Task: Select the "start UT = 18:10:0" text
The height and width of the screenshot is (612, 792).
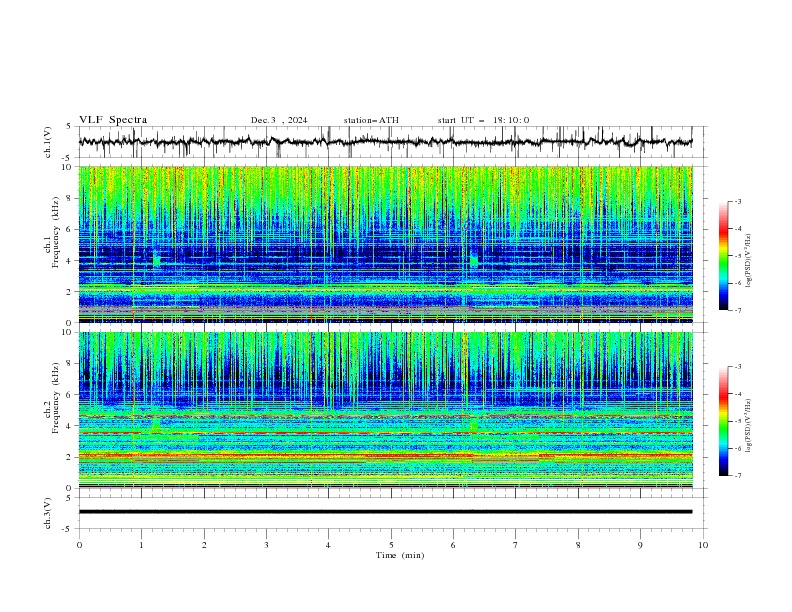Action: point(483,120)
